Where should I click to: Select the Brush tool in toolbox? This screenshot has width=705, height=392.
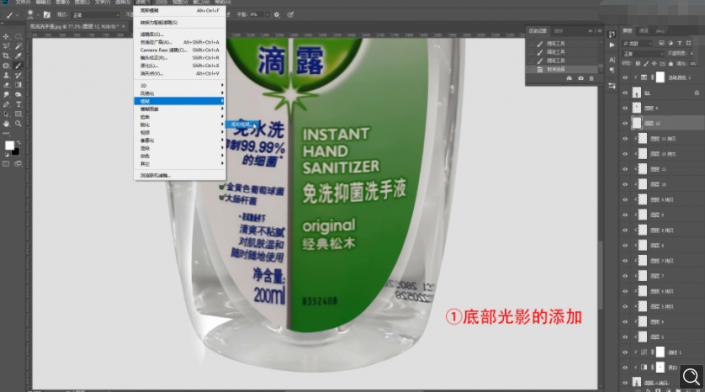coord(18,66)
